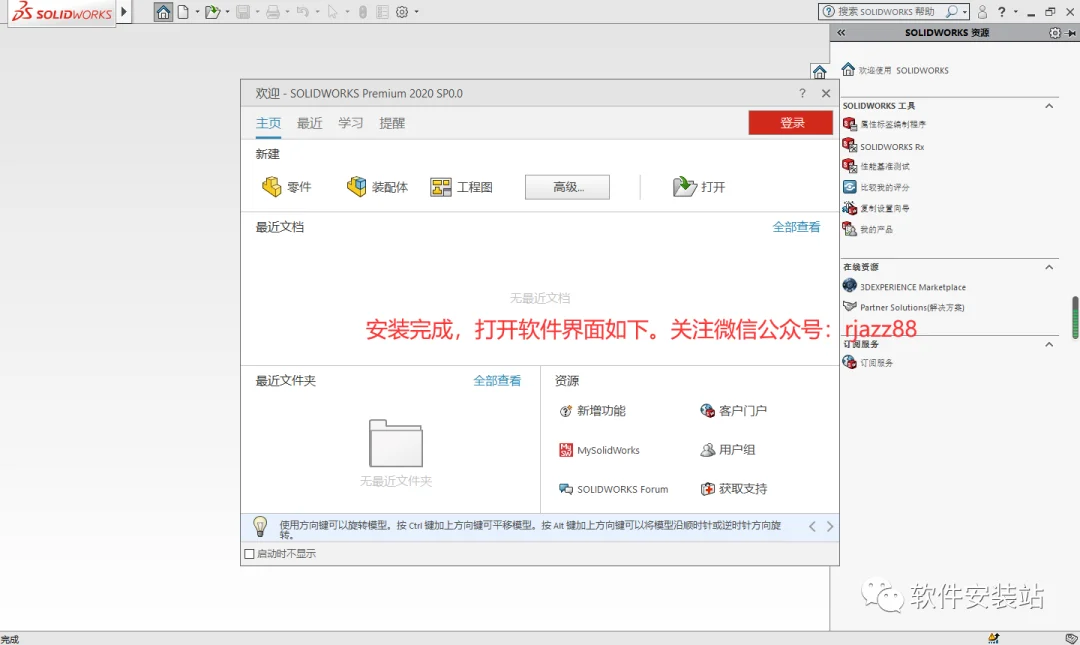Click the magnifier icon in the help search box
This screenshot has width=1080, height=645.
coord(951,12)
